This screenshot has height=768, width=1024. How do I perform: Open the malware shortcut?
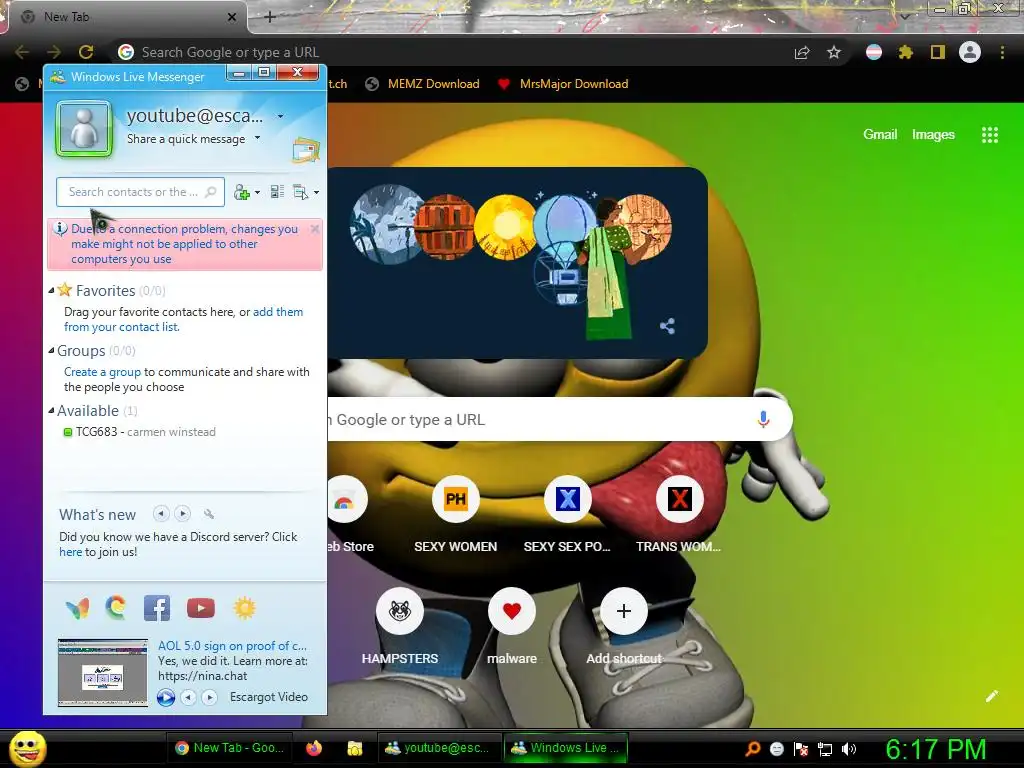[x=512, y=626]
